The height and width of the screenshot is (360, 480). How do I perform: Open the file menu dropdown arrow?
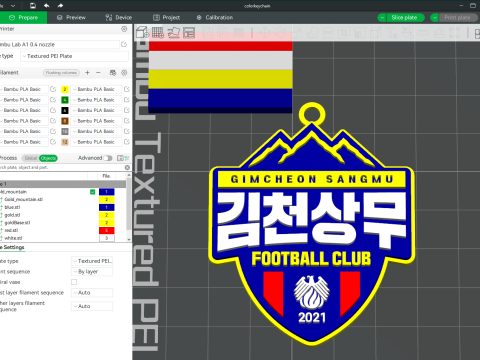pyautogui.click(x=13, y=6)
